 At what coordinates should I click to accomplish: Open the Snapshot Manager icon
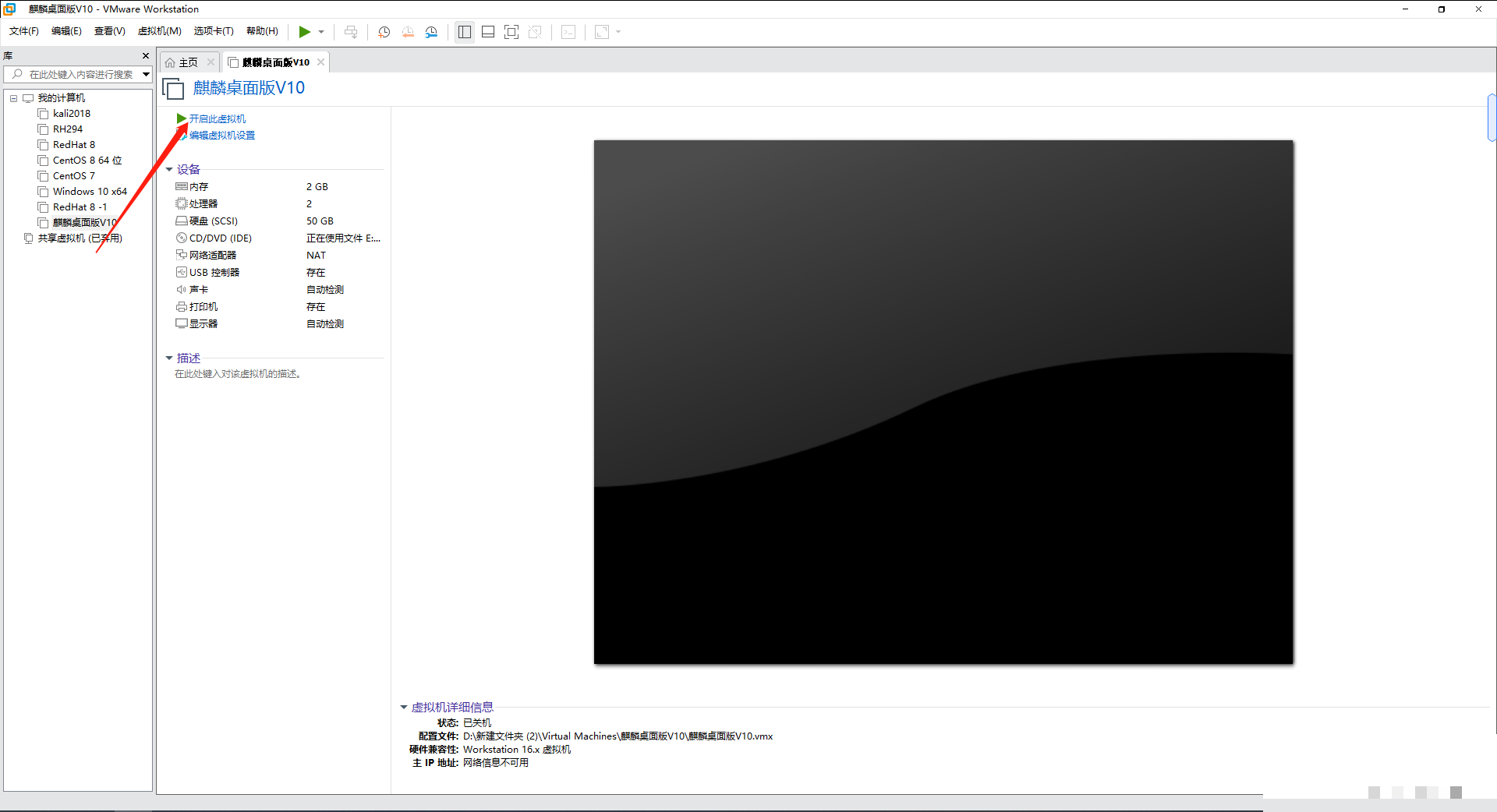pos(431,32)
